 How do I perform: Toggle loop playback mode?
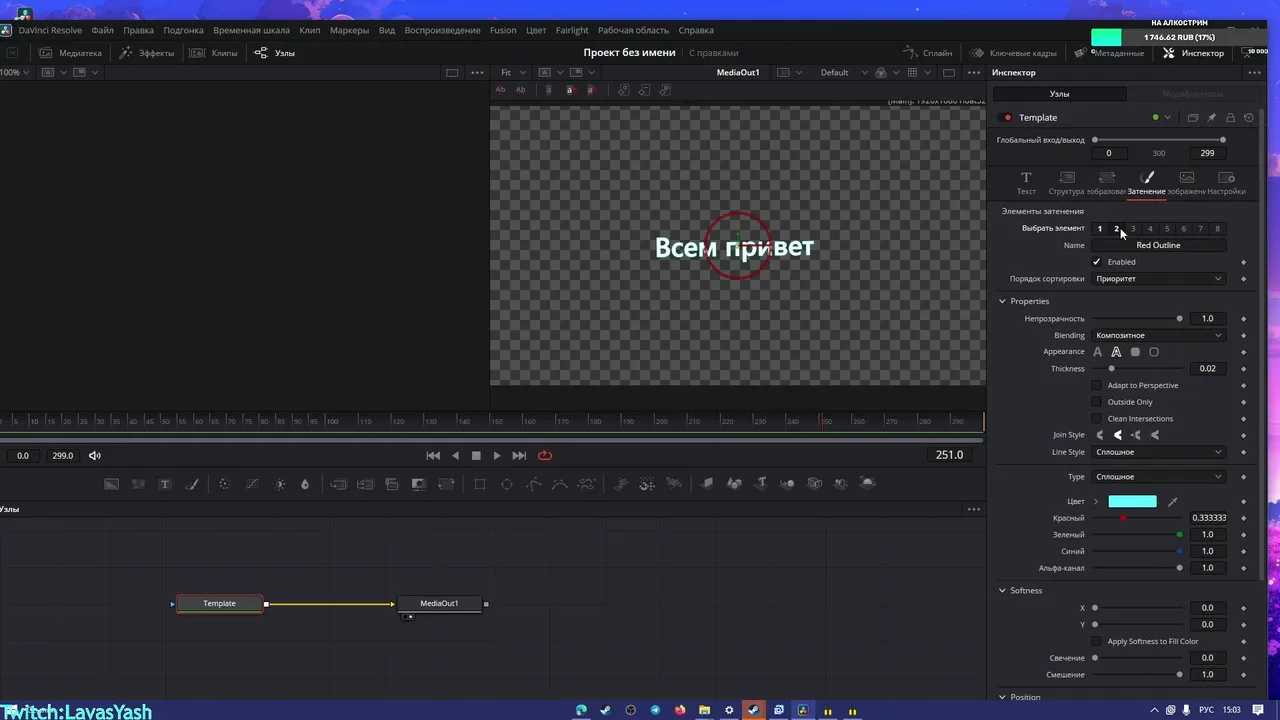pyautogui.click(x=545, y=455)
